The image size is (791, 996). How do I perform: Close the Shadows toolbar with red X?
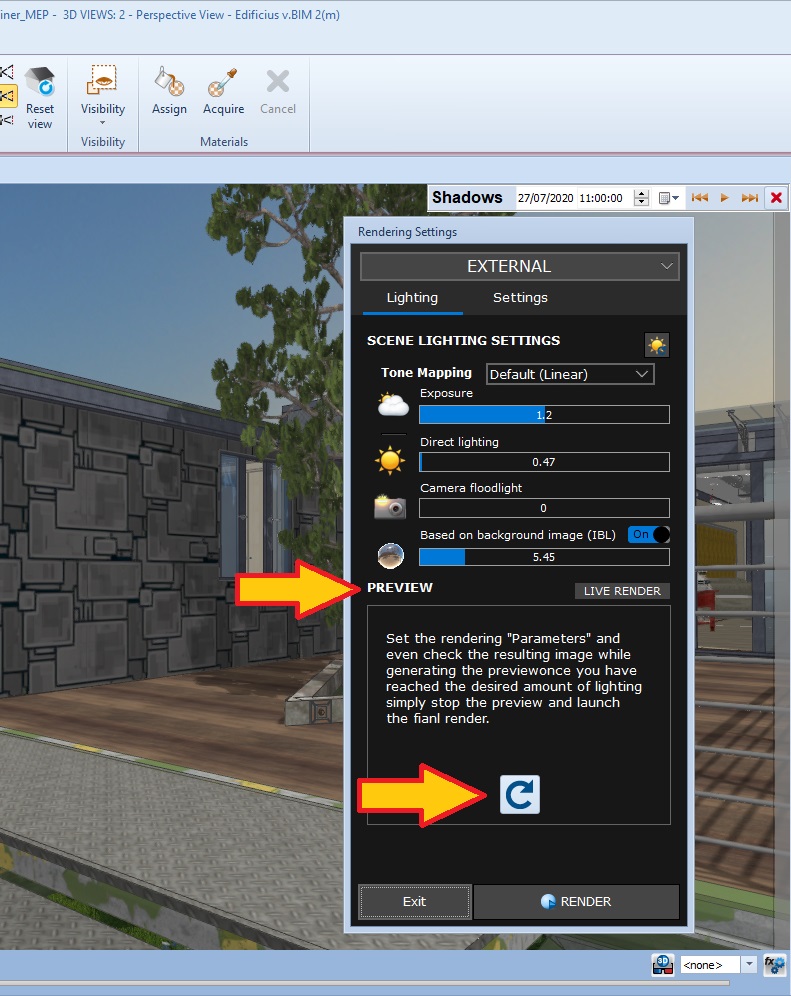[776, 198]
